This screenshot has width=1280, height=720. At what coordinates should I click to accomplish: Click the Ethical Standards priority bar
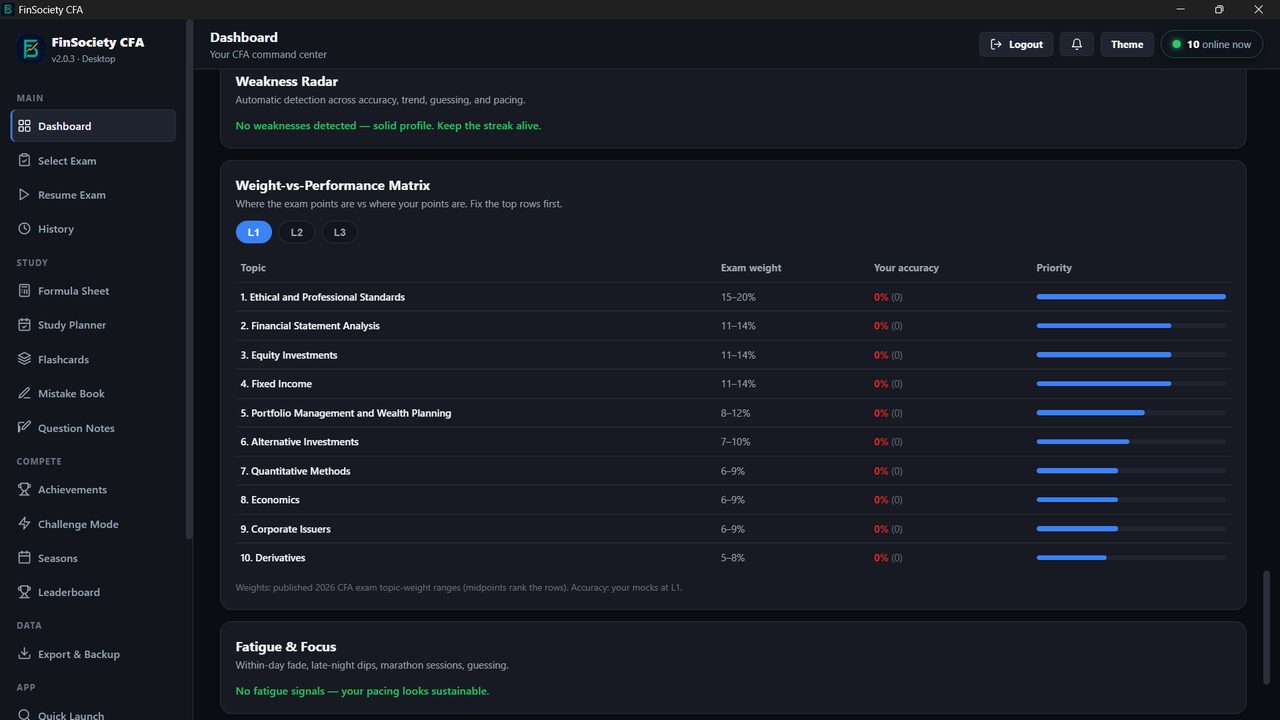[x=1131, y=297]
